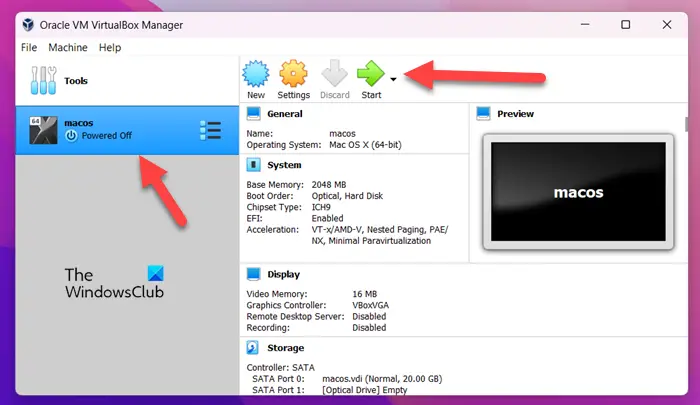Click the Preview section icon
700x405 pixels.
[x=483, y=113]
